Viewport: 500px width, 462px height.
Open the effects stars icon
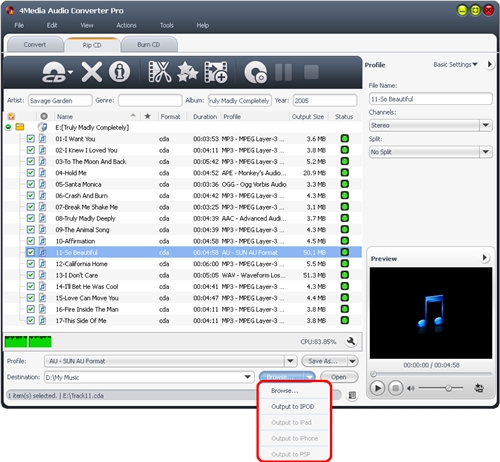(188, 72)
